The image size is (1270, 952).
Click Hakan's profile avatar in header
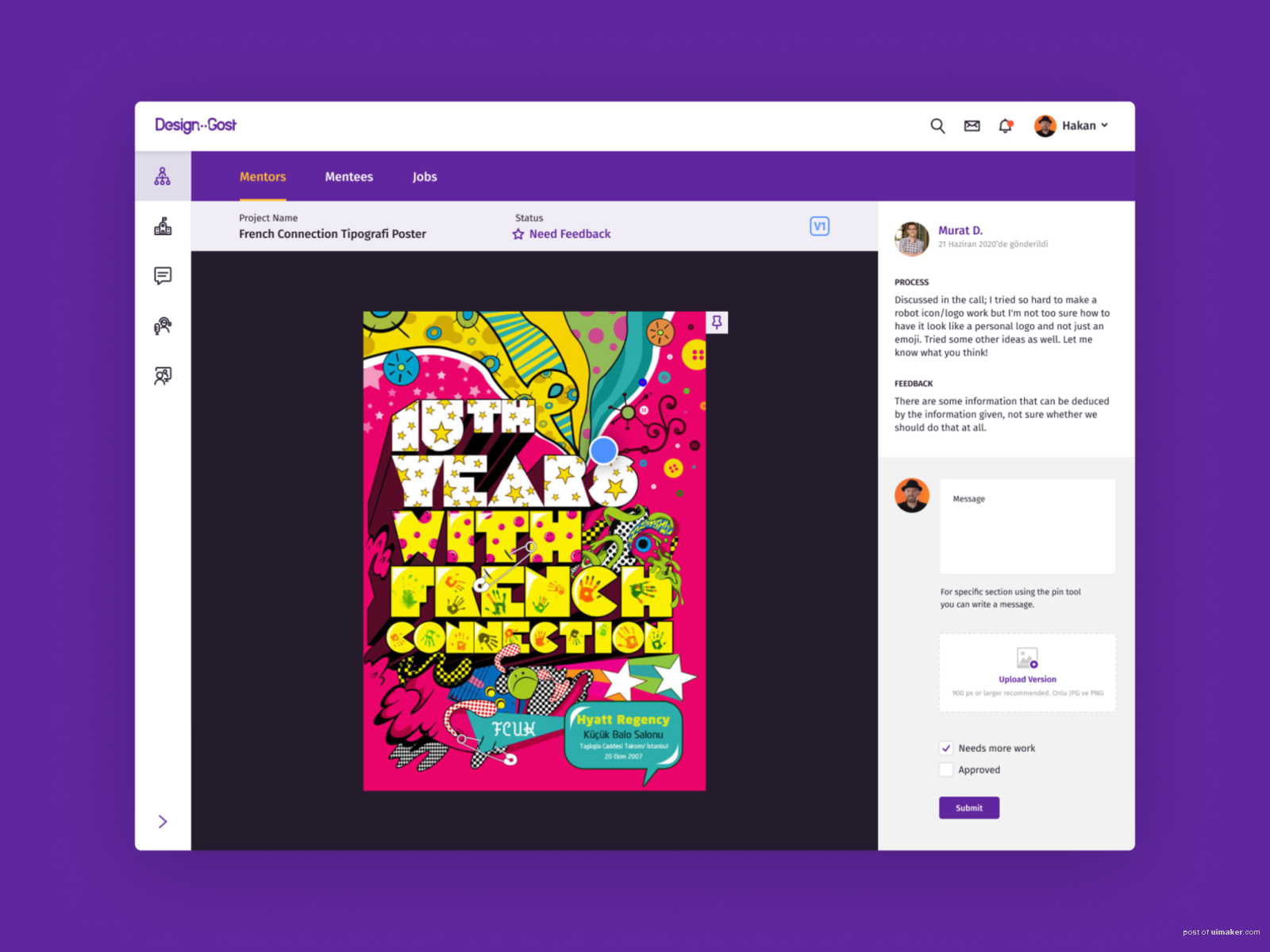1045,125
